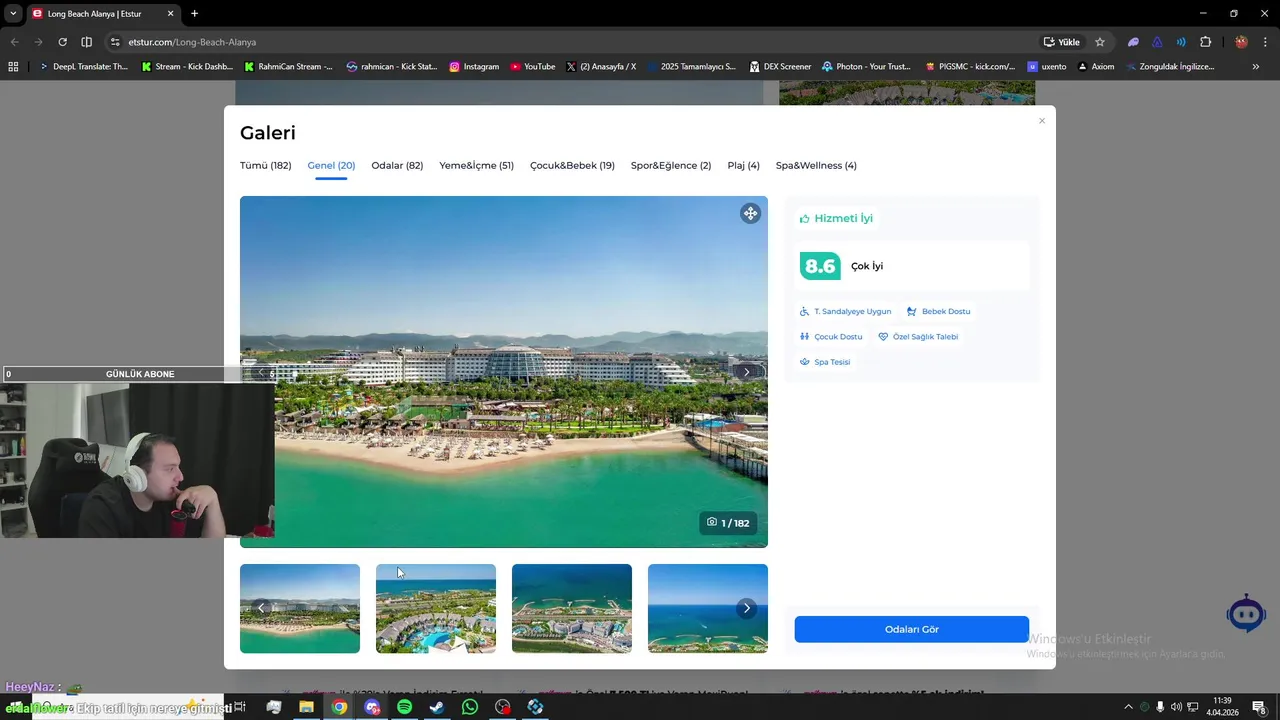
Task: Click the fullscreen expand icon on main photo
Action: [x=750, y=213]
